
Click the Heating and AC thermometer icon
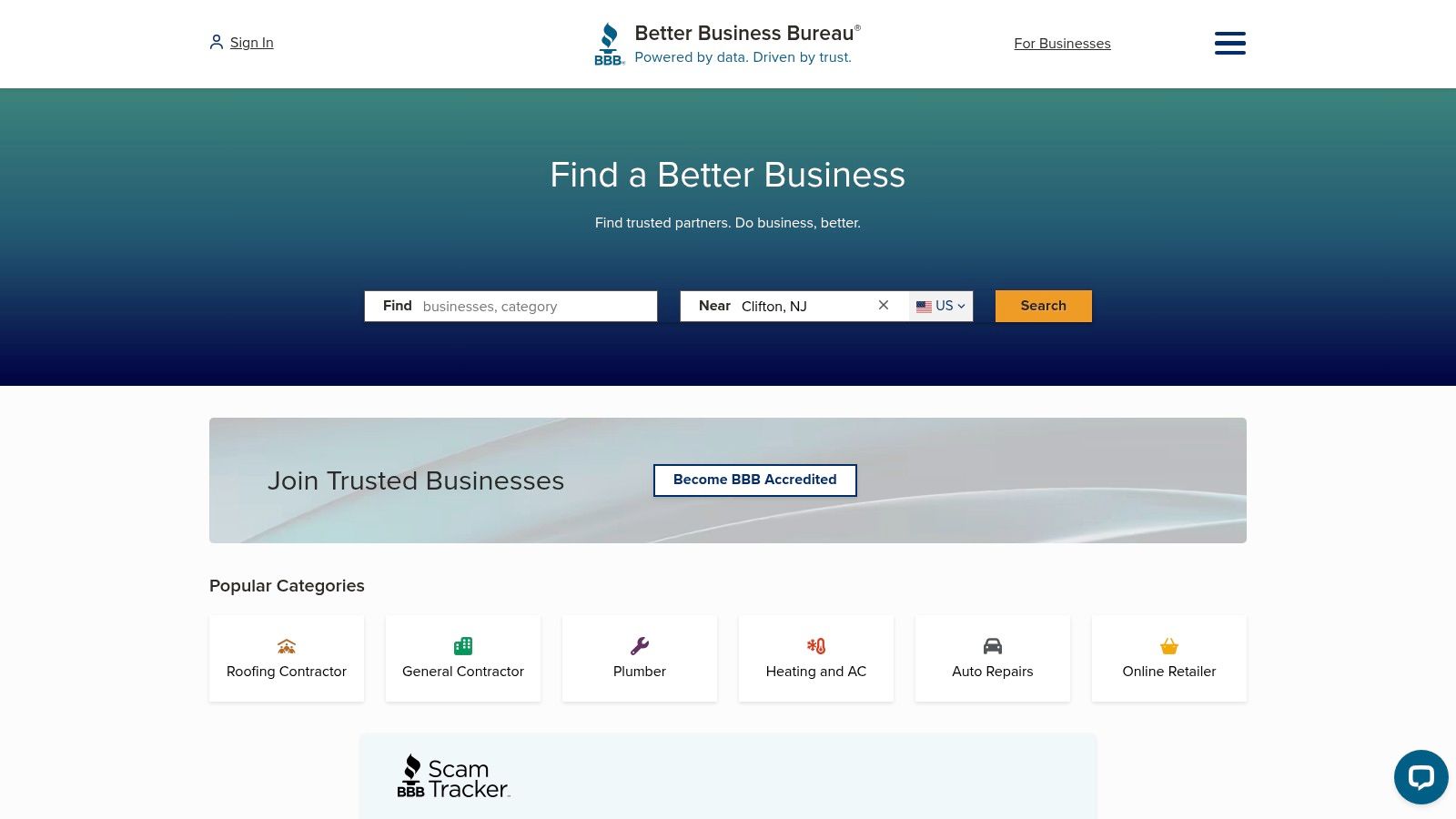pyautogui.click(x=815, y=646)
